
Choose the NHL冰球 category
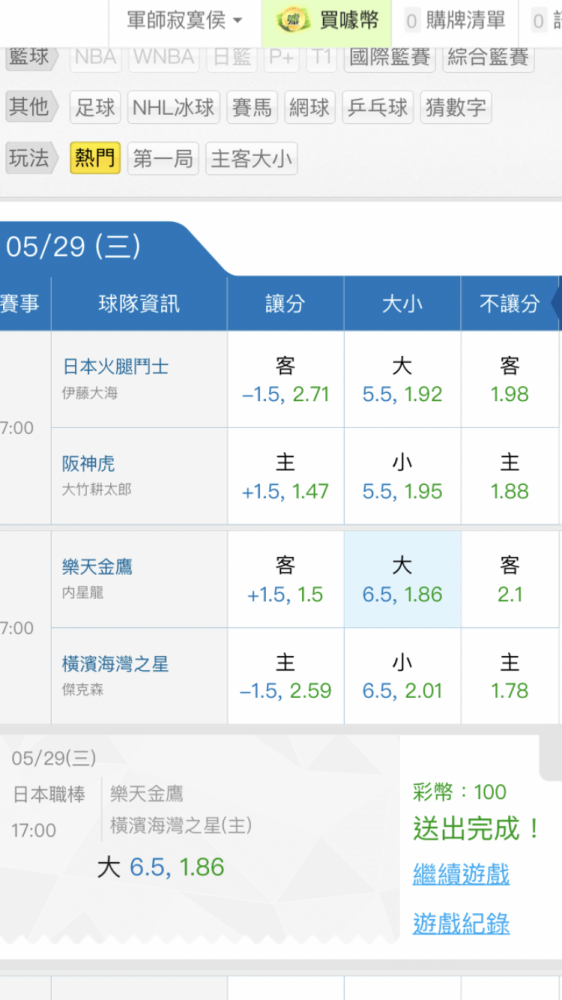(x=174, y=107)
